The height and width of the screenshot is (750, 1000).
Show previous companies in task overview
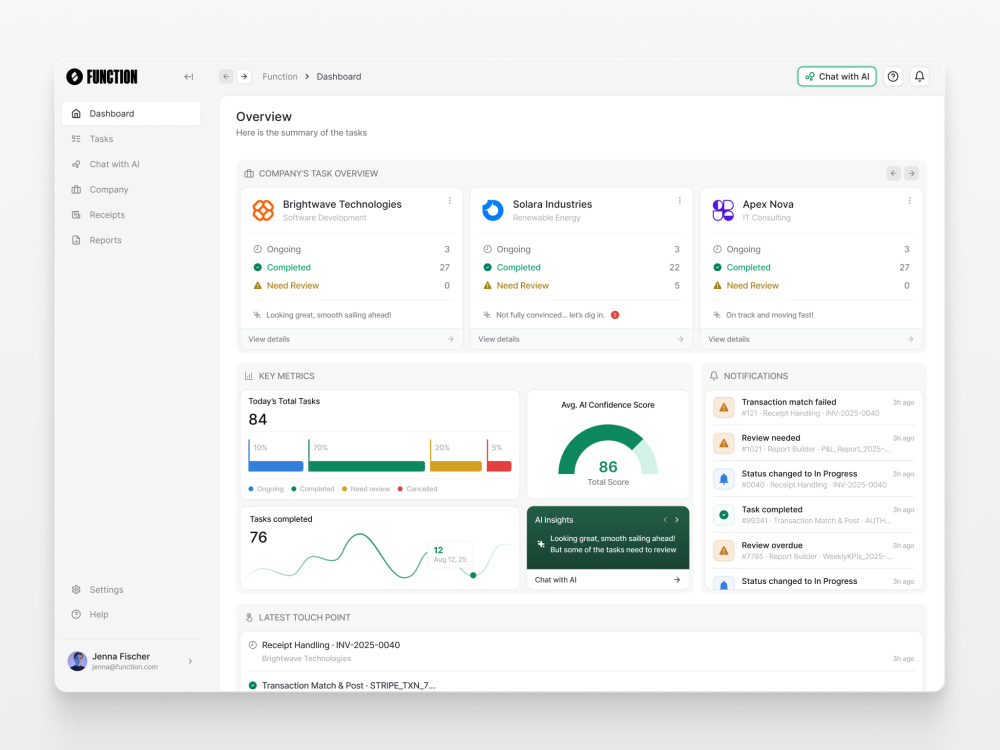[893, 173]
